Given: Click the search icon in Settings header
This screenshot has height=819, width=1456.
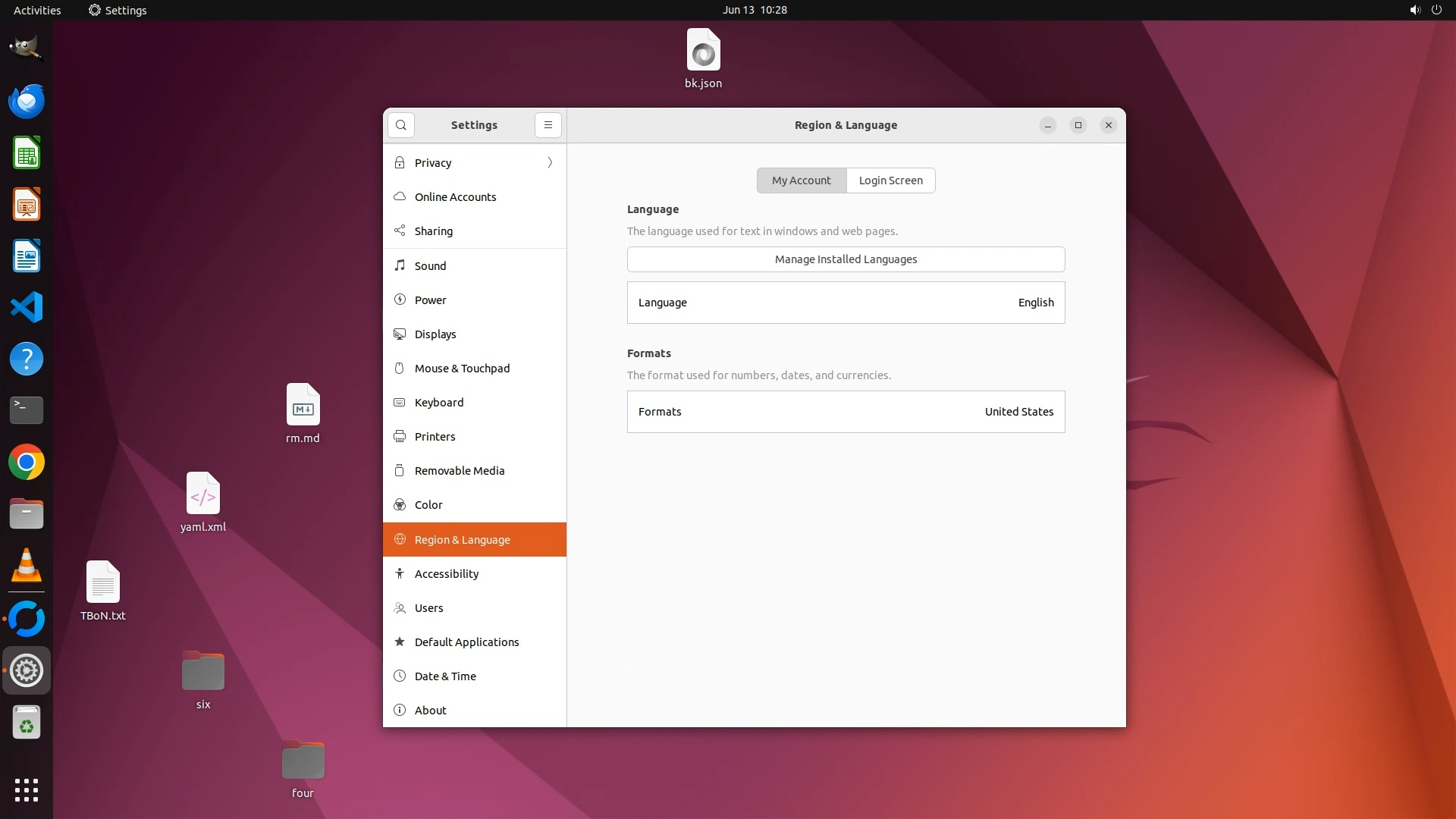Looking at the screenshot, I should tap(400, 125).
